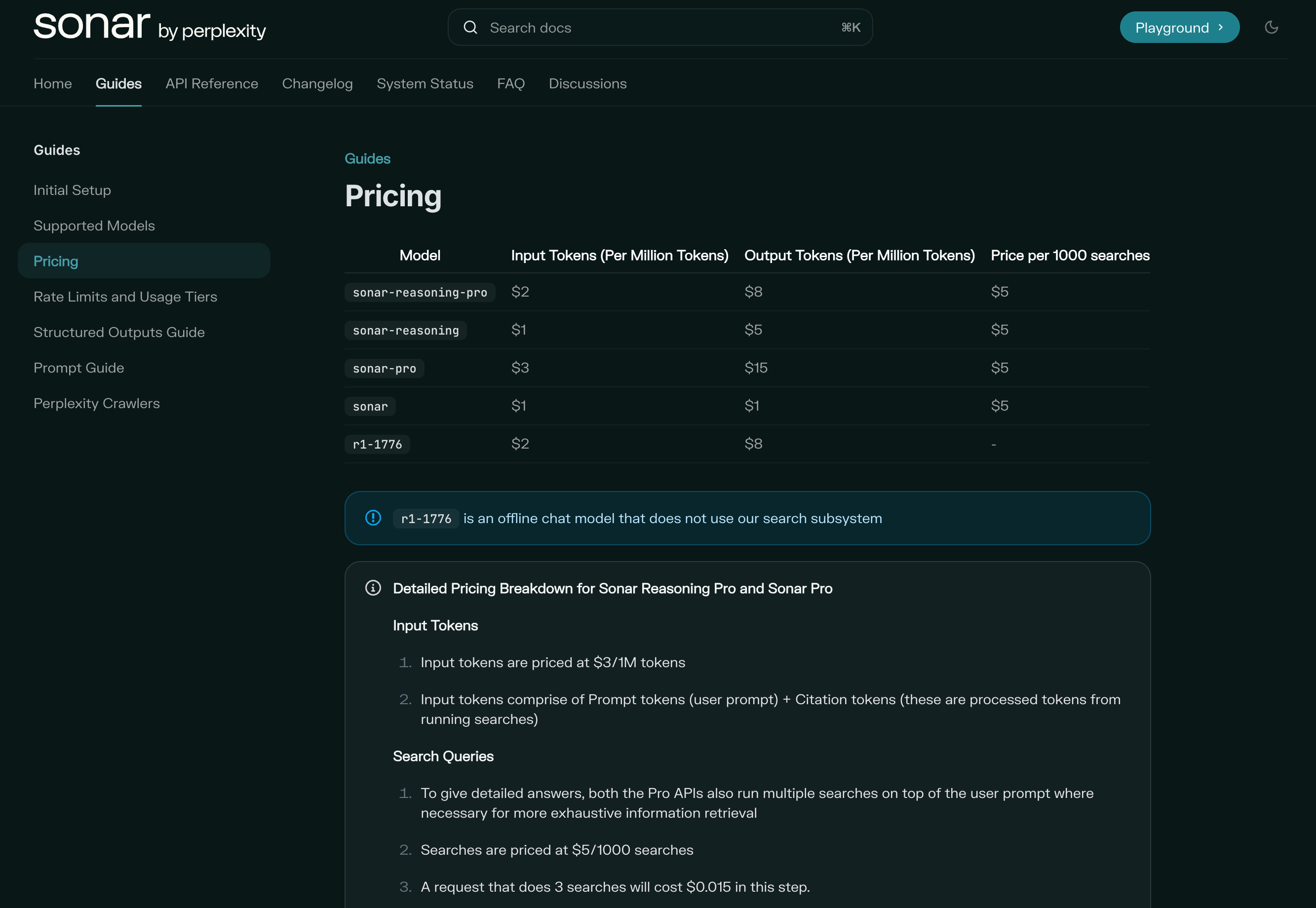Click the blue alert icon in r1-1776 note
The width and height of the screenshot is (1316, 908).
coord(373,518)
